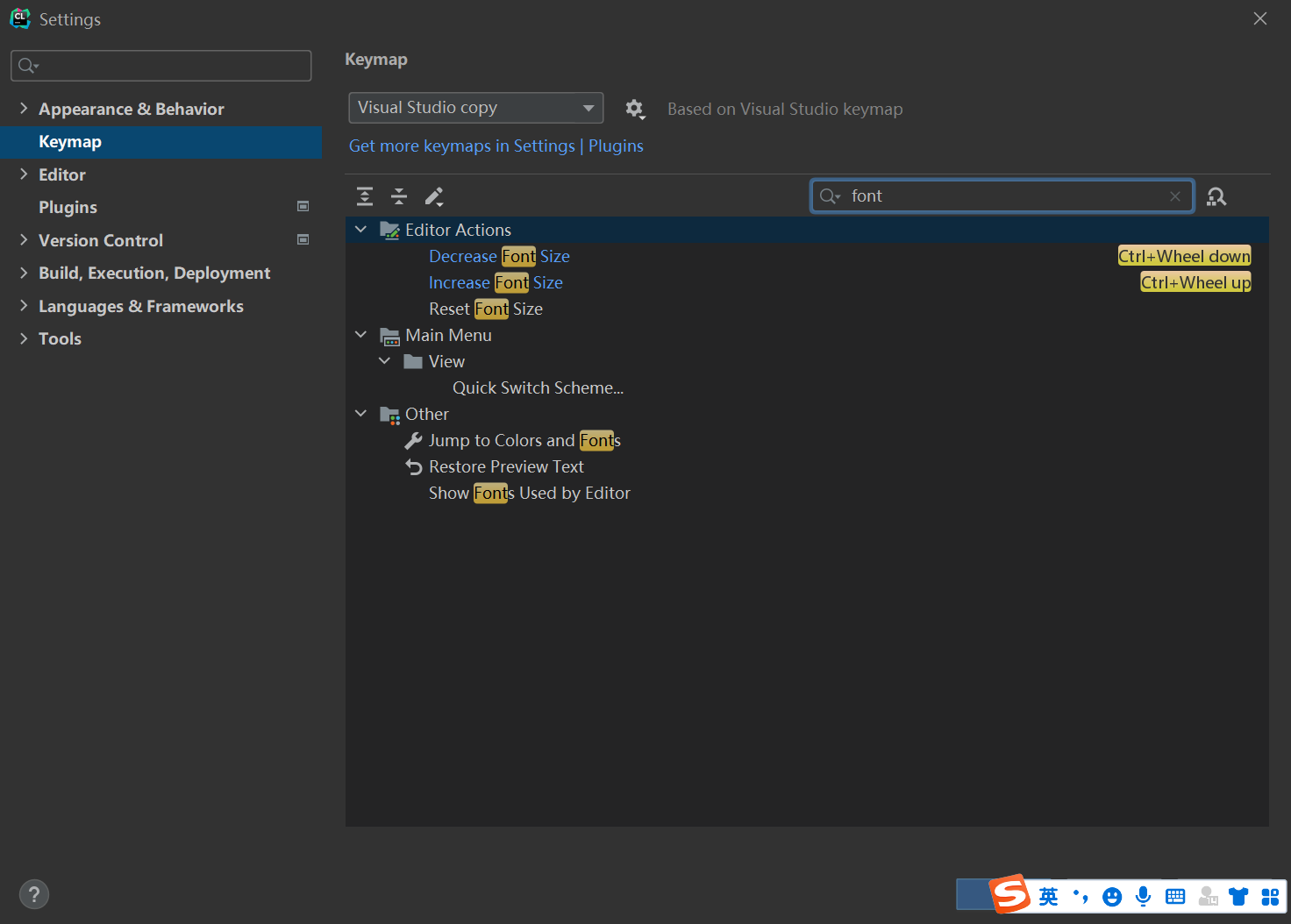
Task: Open the Sogou soft keyboard icon
Action: 1175,896
